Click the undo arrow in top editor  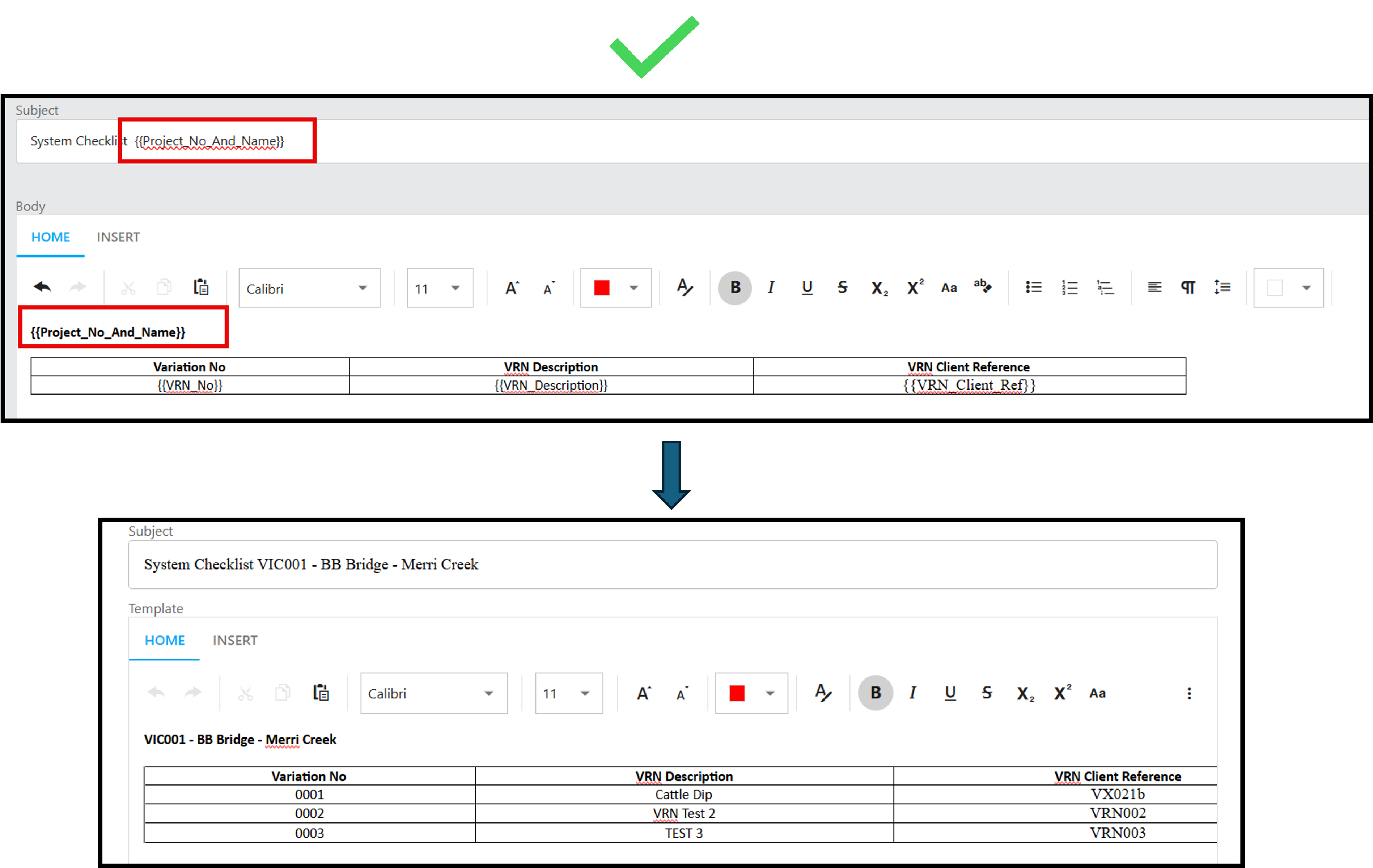pos(43,287)
